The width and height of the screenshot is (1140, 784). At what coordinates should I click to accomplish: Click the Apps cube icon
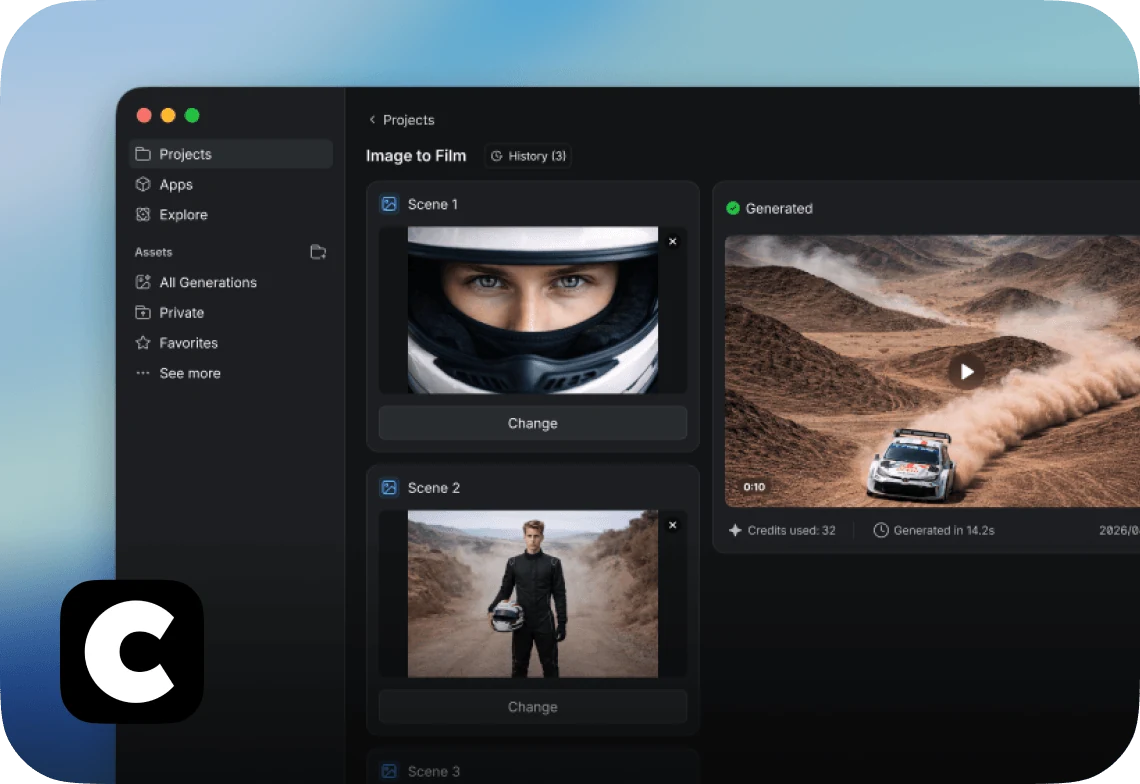point(143,185)
